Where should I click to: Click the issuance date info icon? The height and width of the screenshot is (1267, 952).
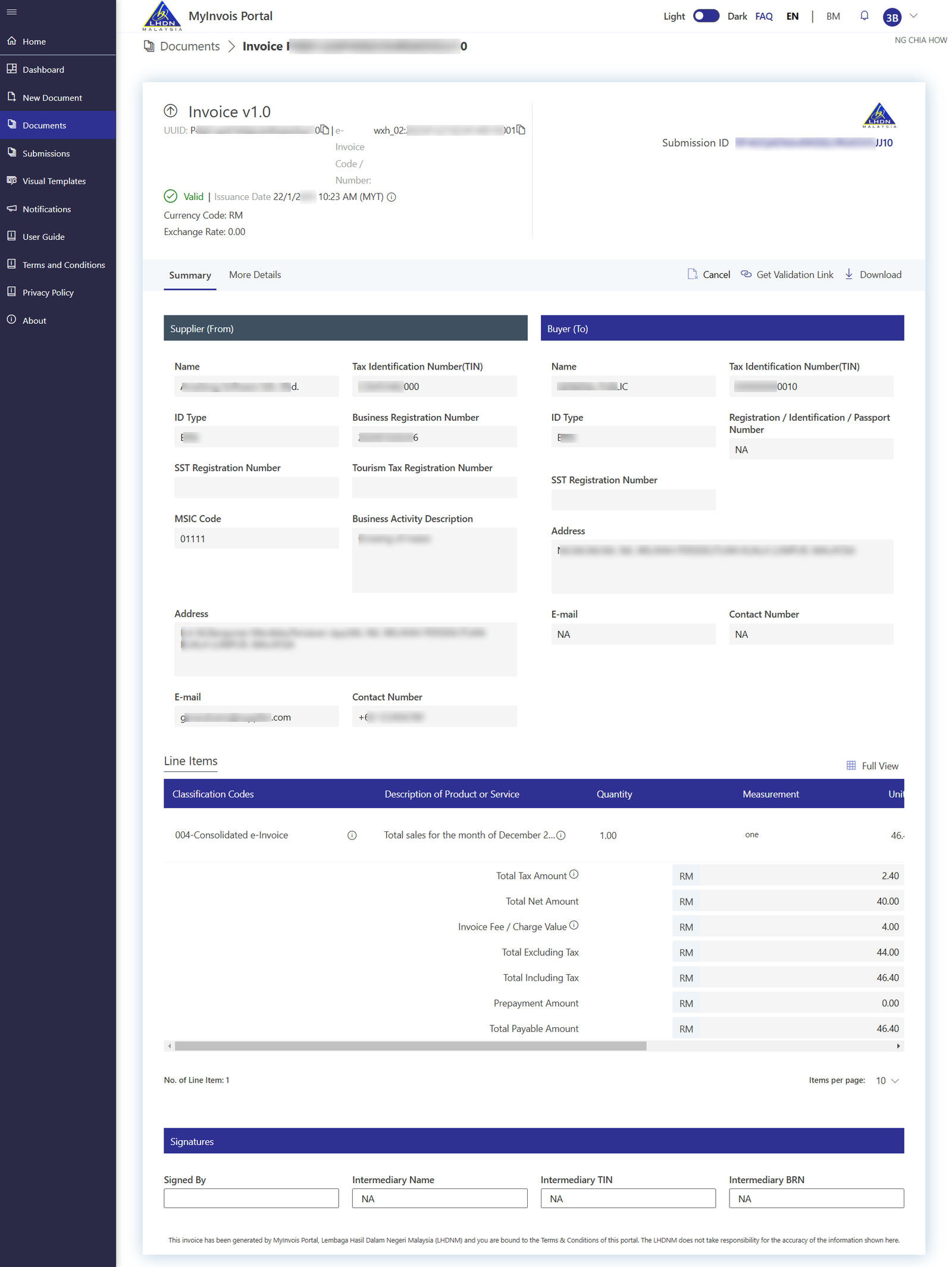pyautogui.click(x=392, y=197)
